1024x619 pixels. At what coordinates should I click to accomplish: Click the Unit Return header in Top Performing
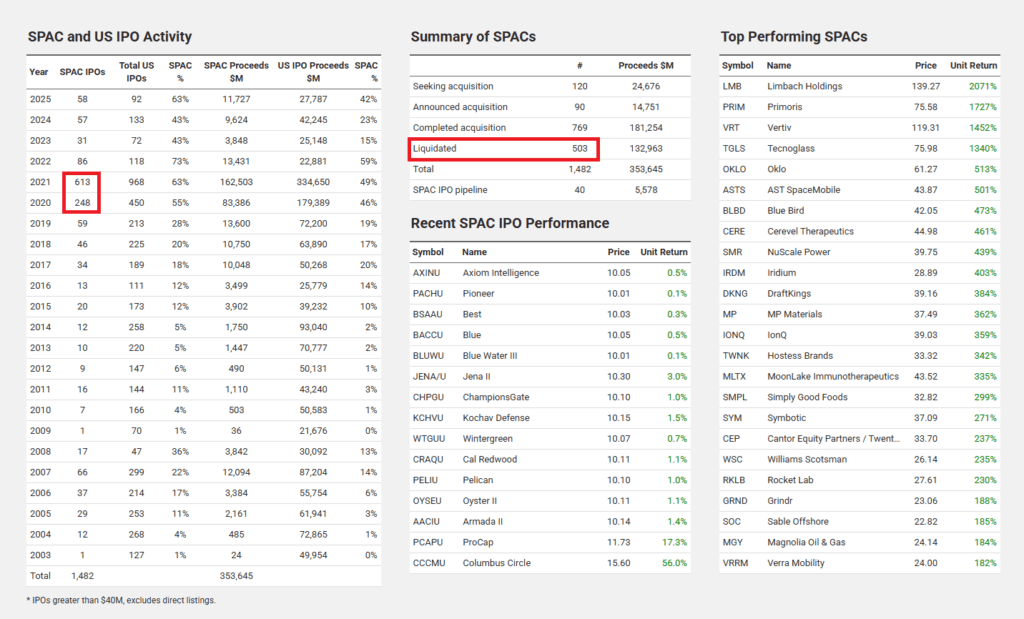coord(973,65)
